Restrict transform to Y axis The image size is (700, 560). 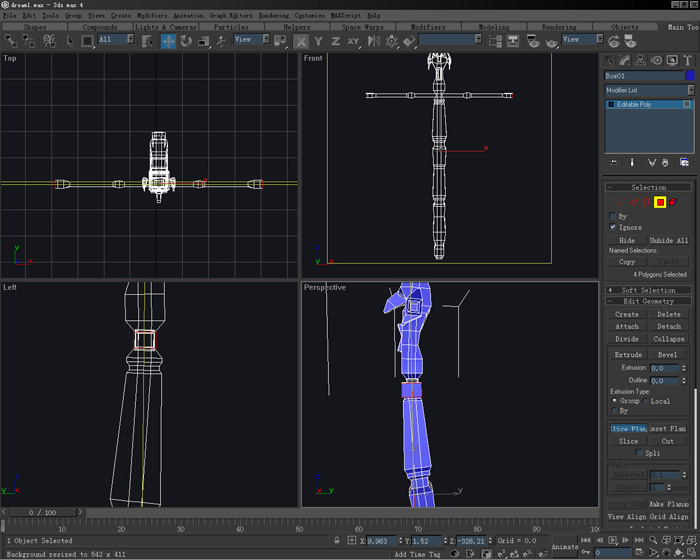318,42
